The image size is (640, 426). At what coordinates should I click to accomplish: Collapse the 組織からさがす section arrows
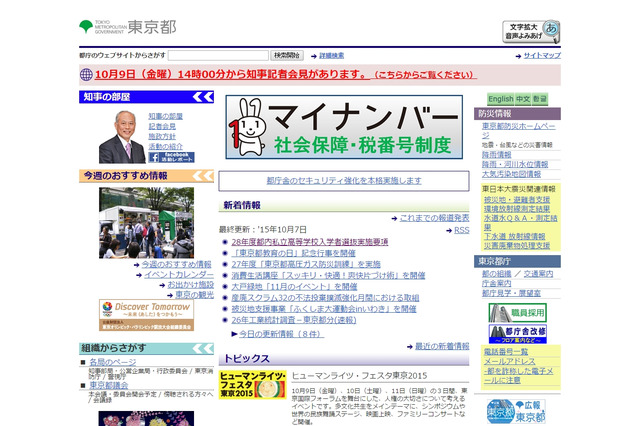pyautogui.click(x=203, y=348)
